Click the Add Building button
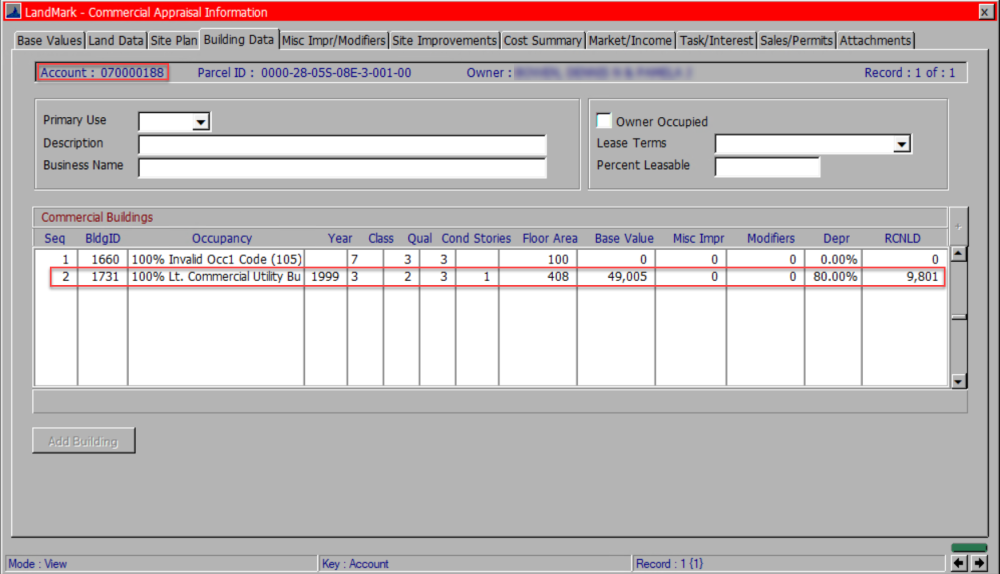1000x574 pixels. coord(84,441)
